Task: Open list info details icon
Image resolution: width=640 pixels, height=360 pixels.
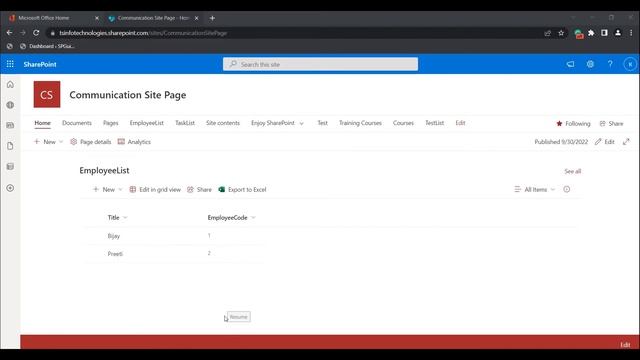Action: click(x=567, y=189)
